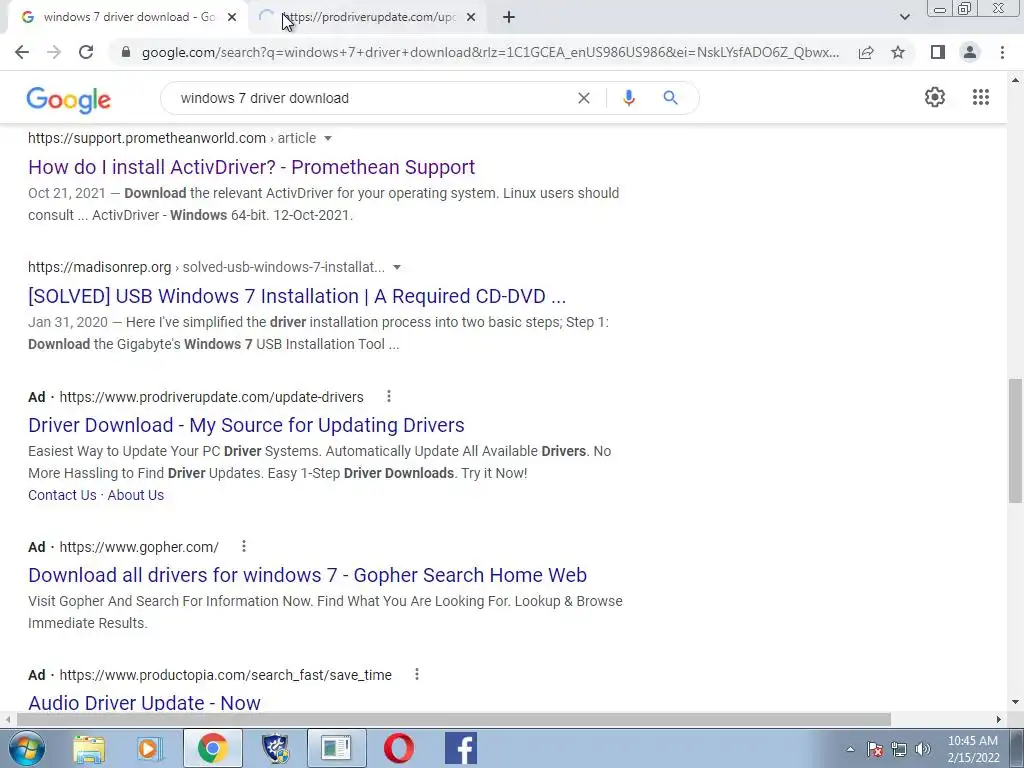Follow the Contact Us sitelink

tap(62, 495)
